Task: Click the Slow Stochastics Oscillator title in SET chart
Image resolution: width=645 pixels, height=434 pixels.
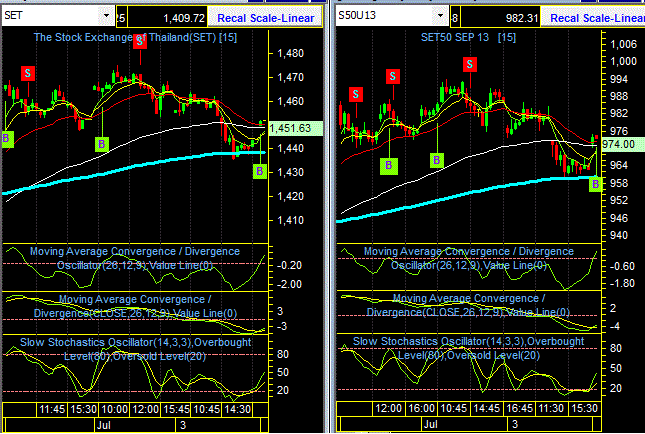Action: point(135,349)
